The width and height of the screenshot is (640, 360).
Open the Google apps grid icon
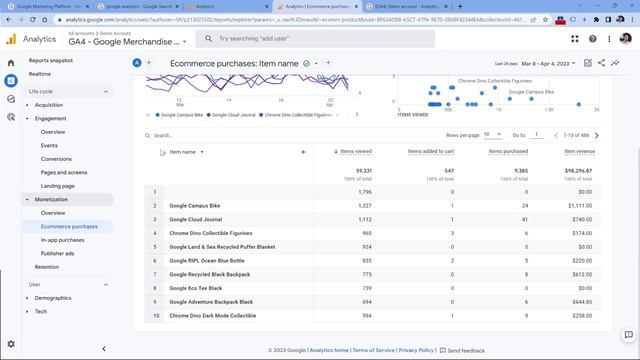(575, 39)
